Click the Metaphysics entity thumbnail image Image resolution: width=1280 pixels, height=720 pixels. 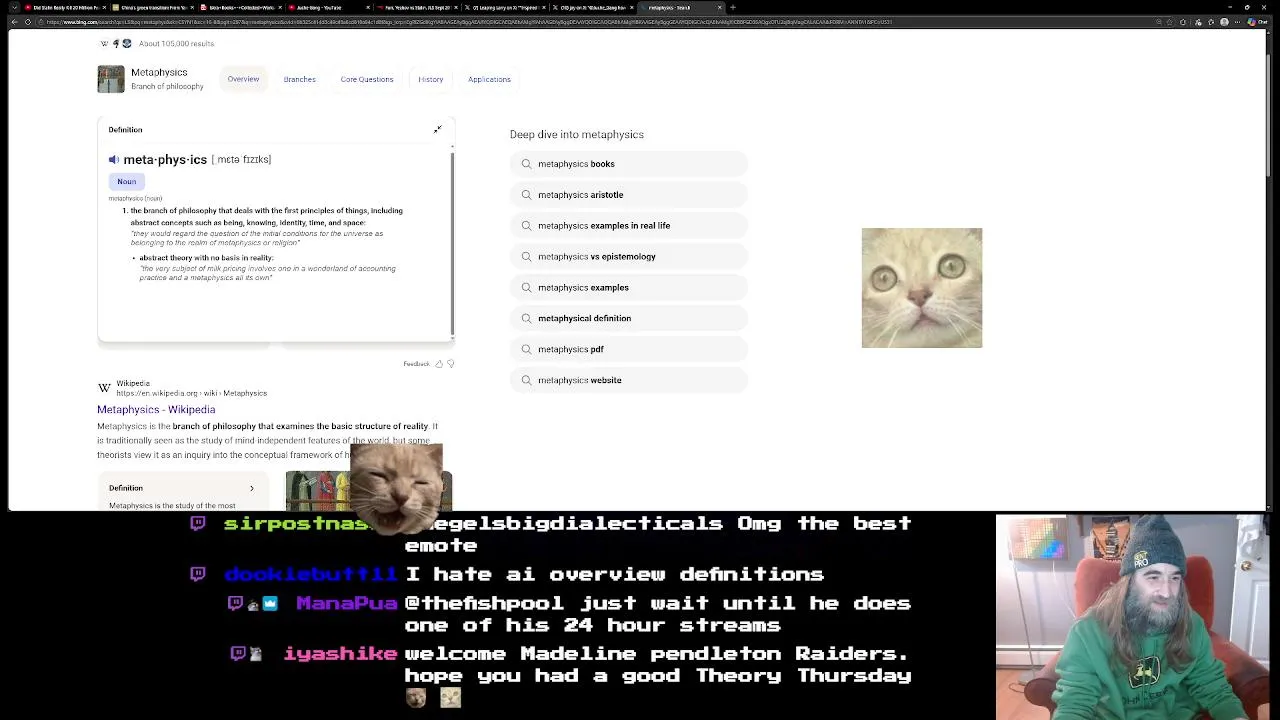111,79
